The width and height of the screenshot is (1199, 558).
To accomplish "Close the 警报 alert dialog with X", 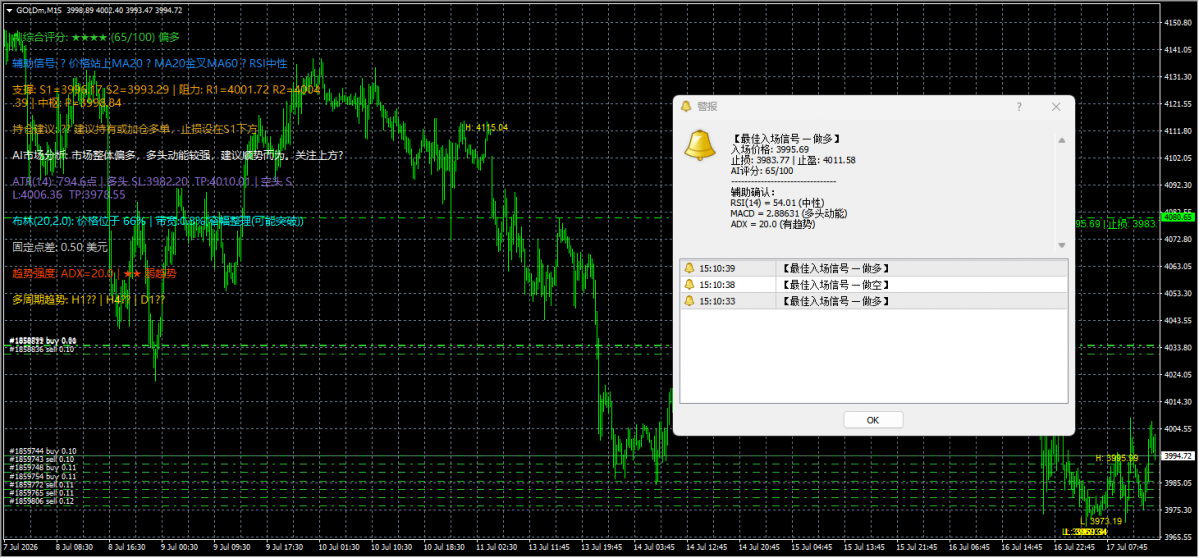I will pos(1056,107).
